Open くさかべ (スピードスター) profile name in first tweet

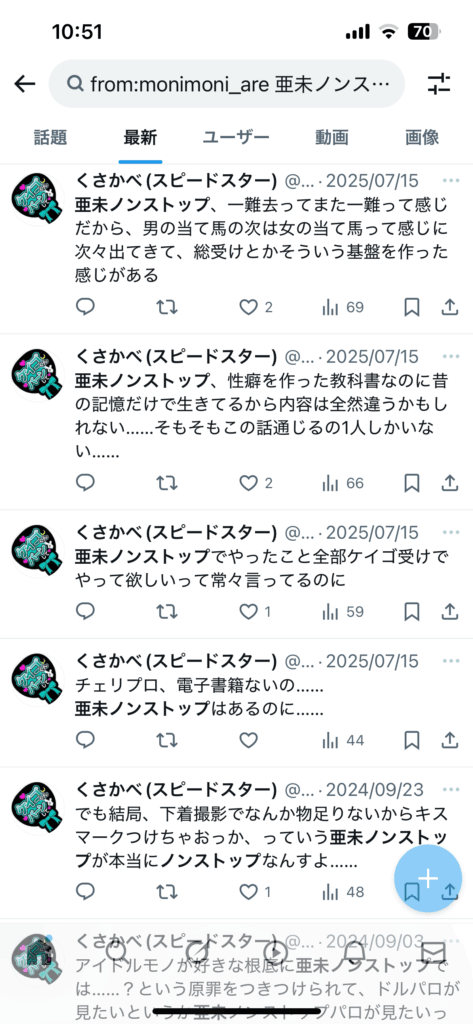pos(176,181)
